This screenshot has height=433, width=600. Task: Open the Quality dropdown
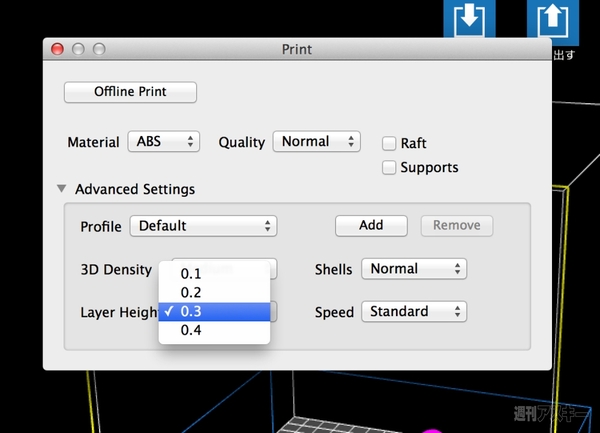(x=316, y=142)
